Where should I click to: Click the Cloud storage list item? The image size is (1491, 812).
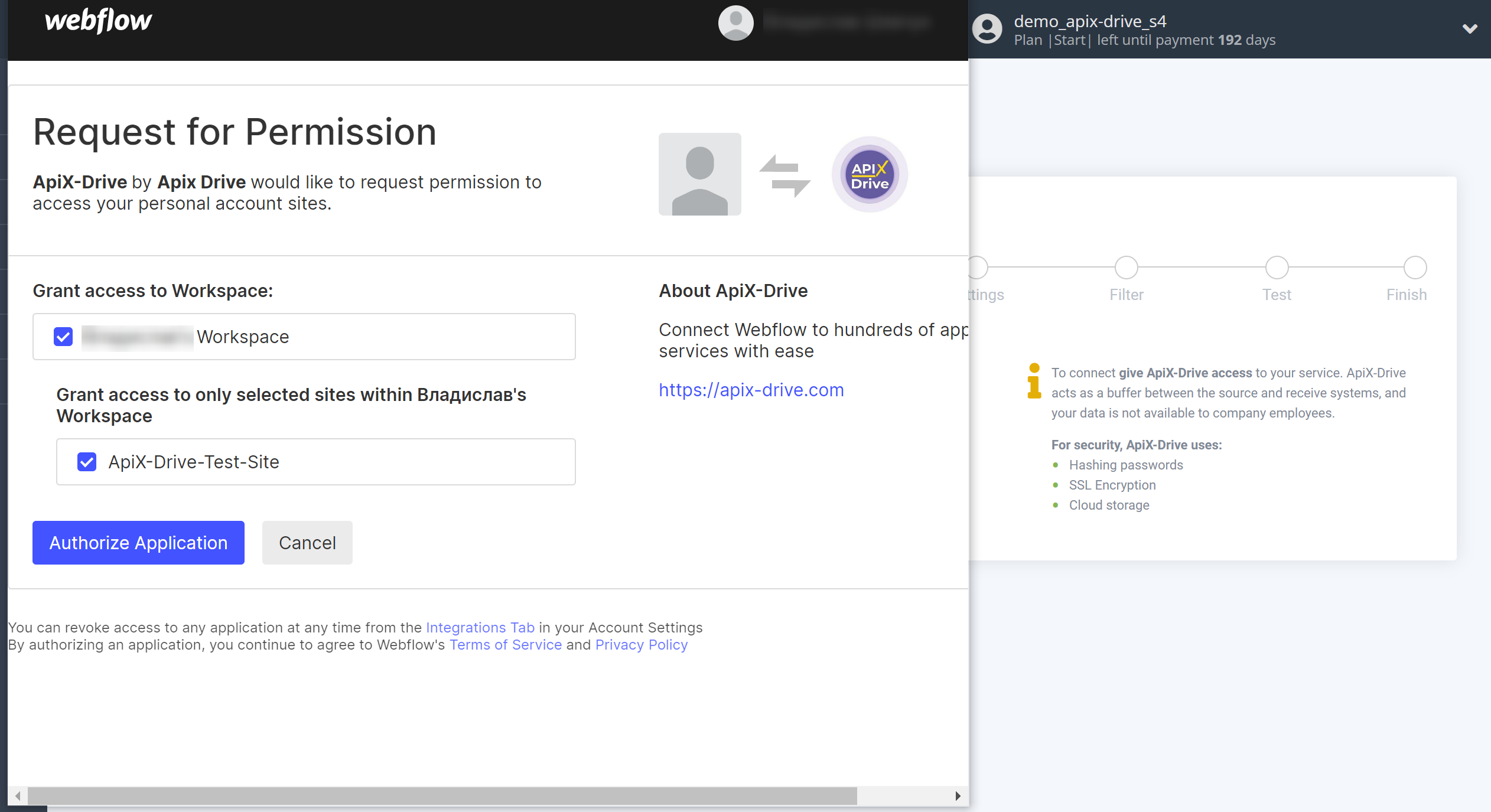coord(1109,505)
